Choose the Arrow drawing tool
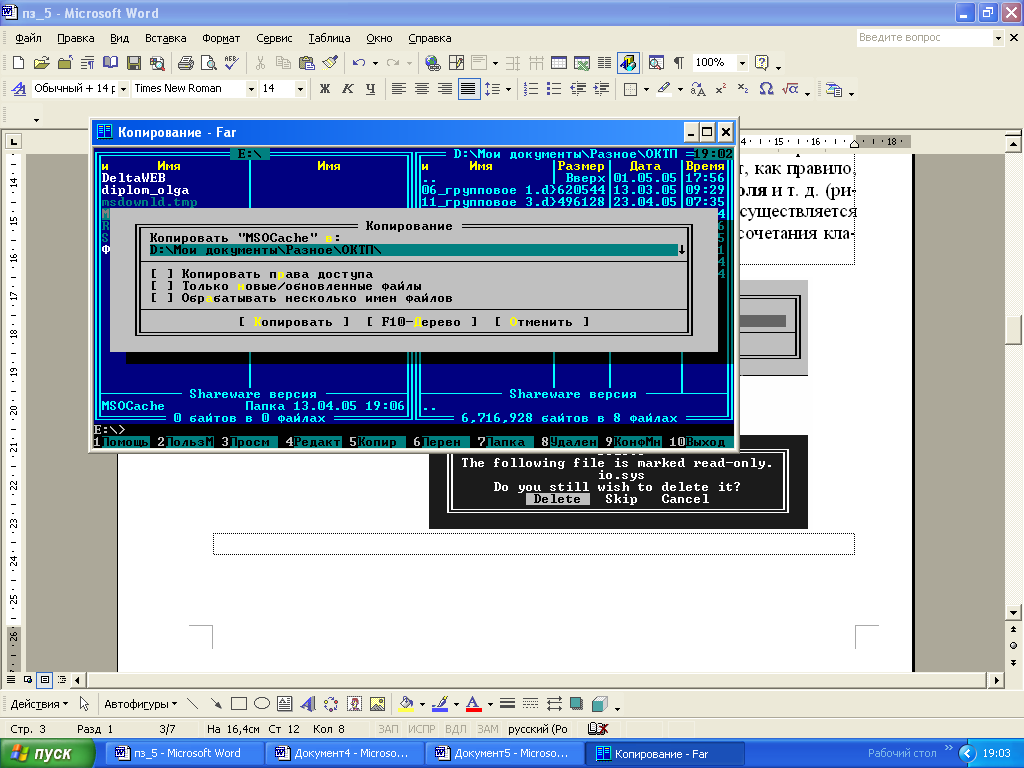The image size is (1024, 768). 216,704
